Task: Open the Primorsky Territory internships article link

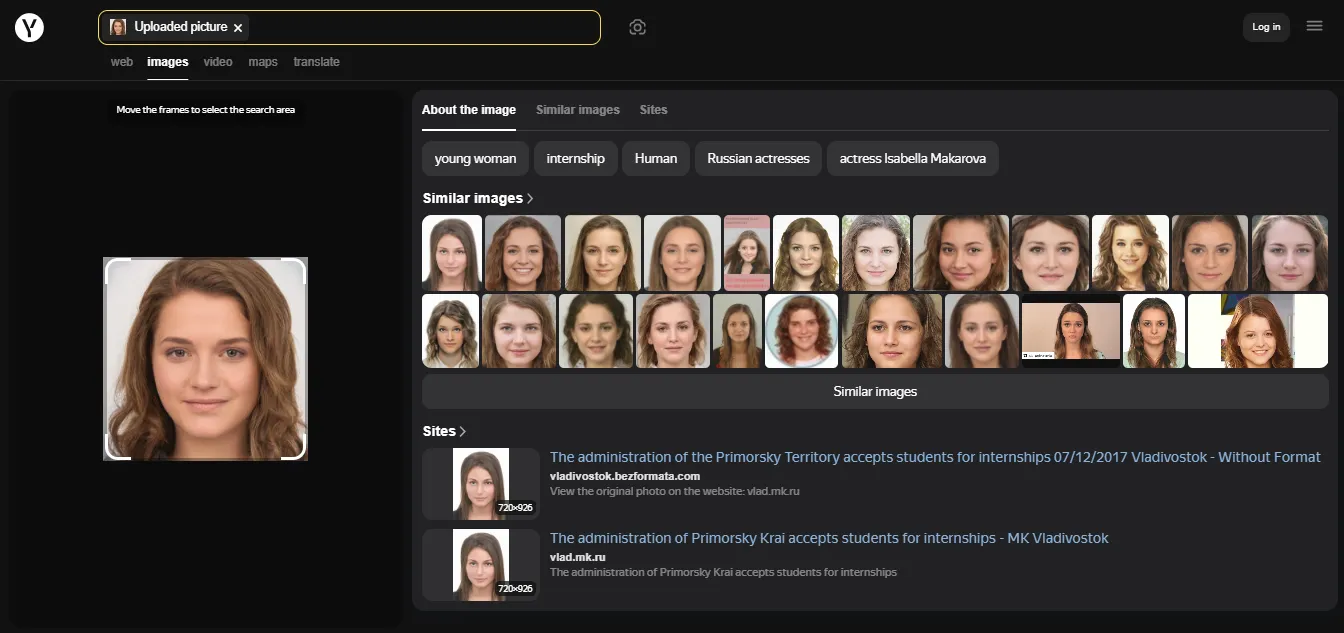Action: coord(934,457)
